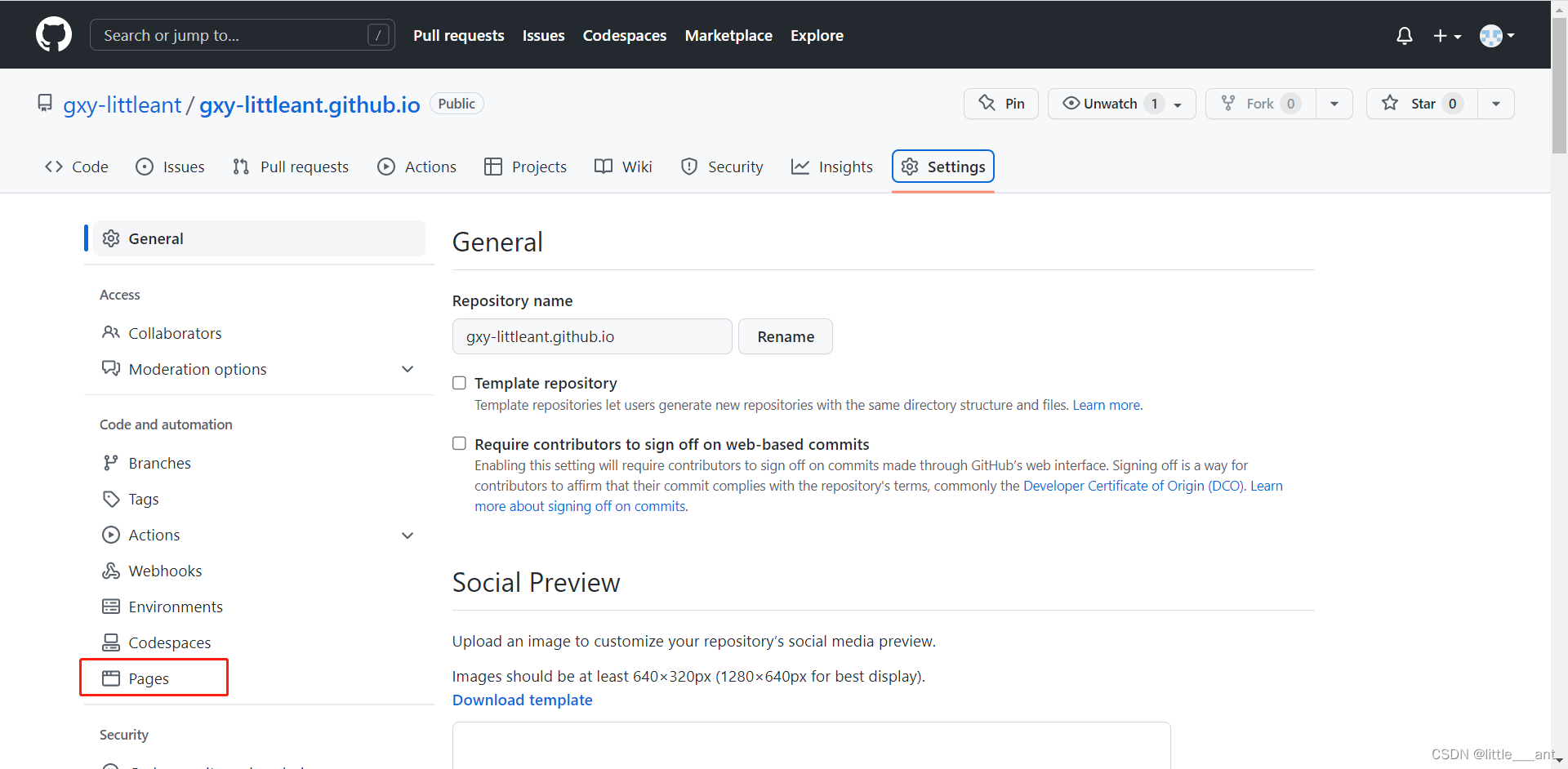Image resolution: width=1568 pixels, height=769 pixels.
Task: Switch to the Code tab
Action: point(77,167)
